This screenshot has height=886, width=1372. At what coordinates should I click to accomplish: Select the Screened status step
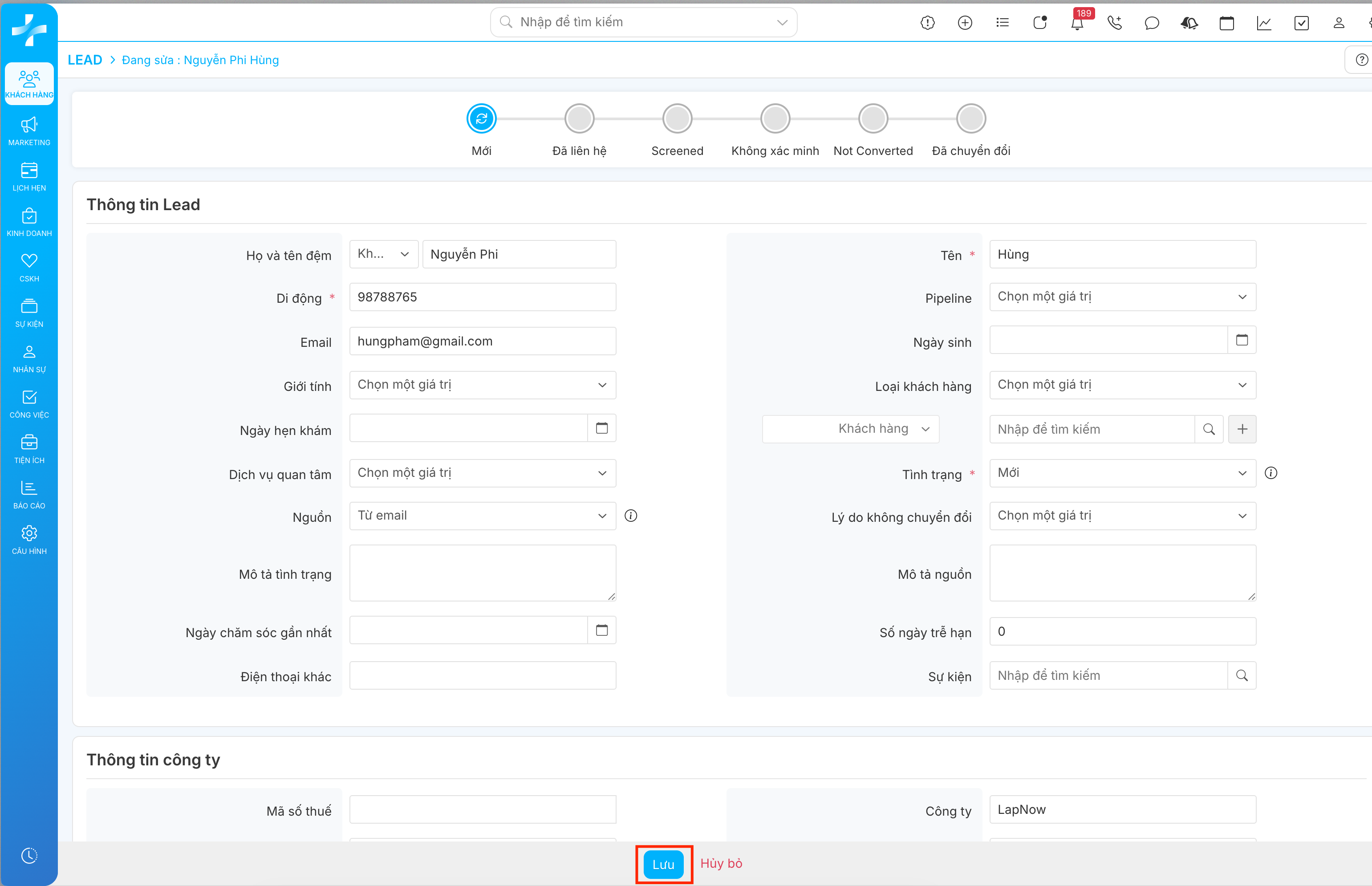click(677, 119)
